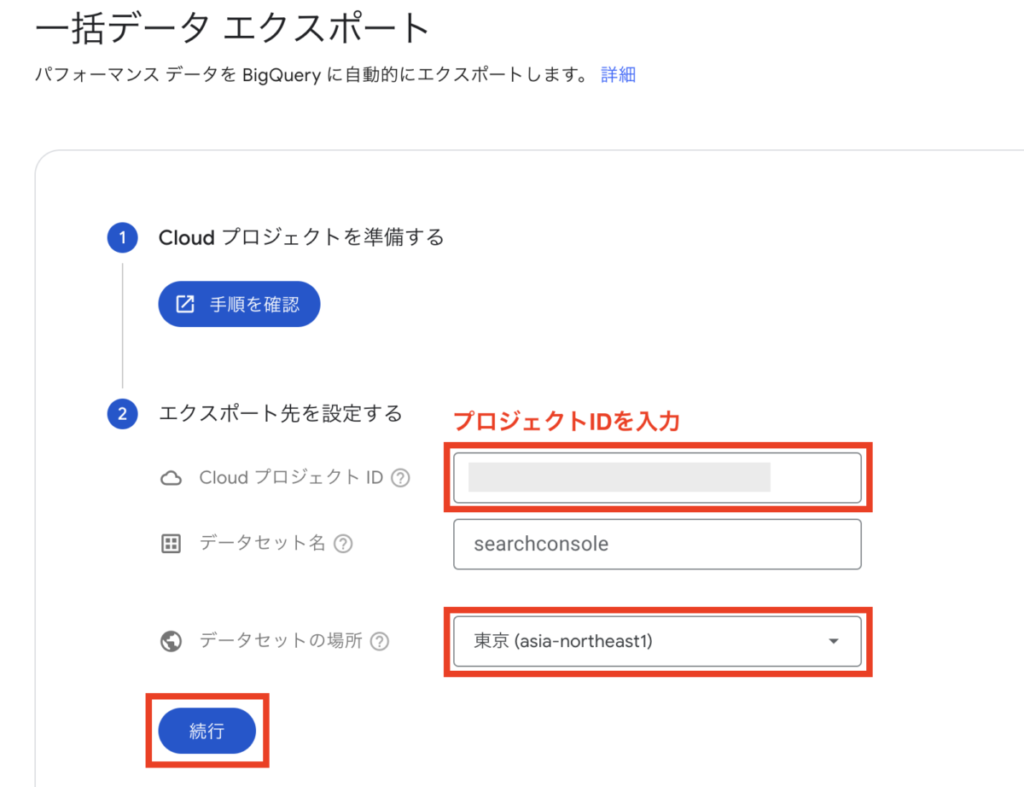Screen dimensions: 1024x787
Task: Click the 手順を確認 button
Action: coord(239,304)
